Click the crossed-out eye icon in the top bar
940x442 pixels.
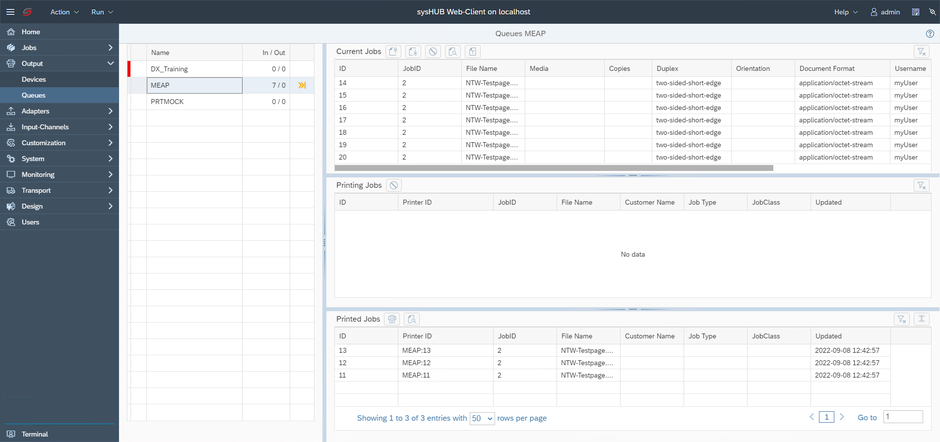(932, 12)
